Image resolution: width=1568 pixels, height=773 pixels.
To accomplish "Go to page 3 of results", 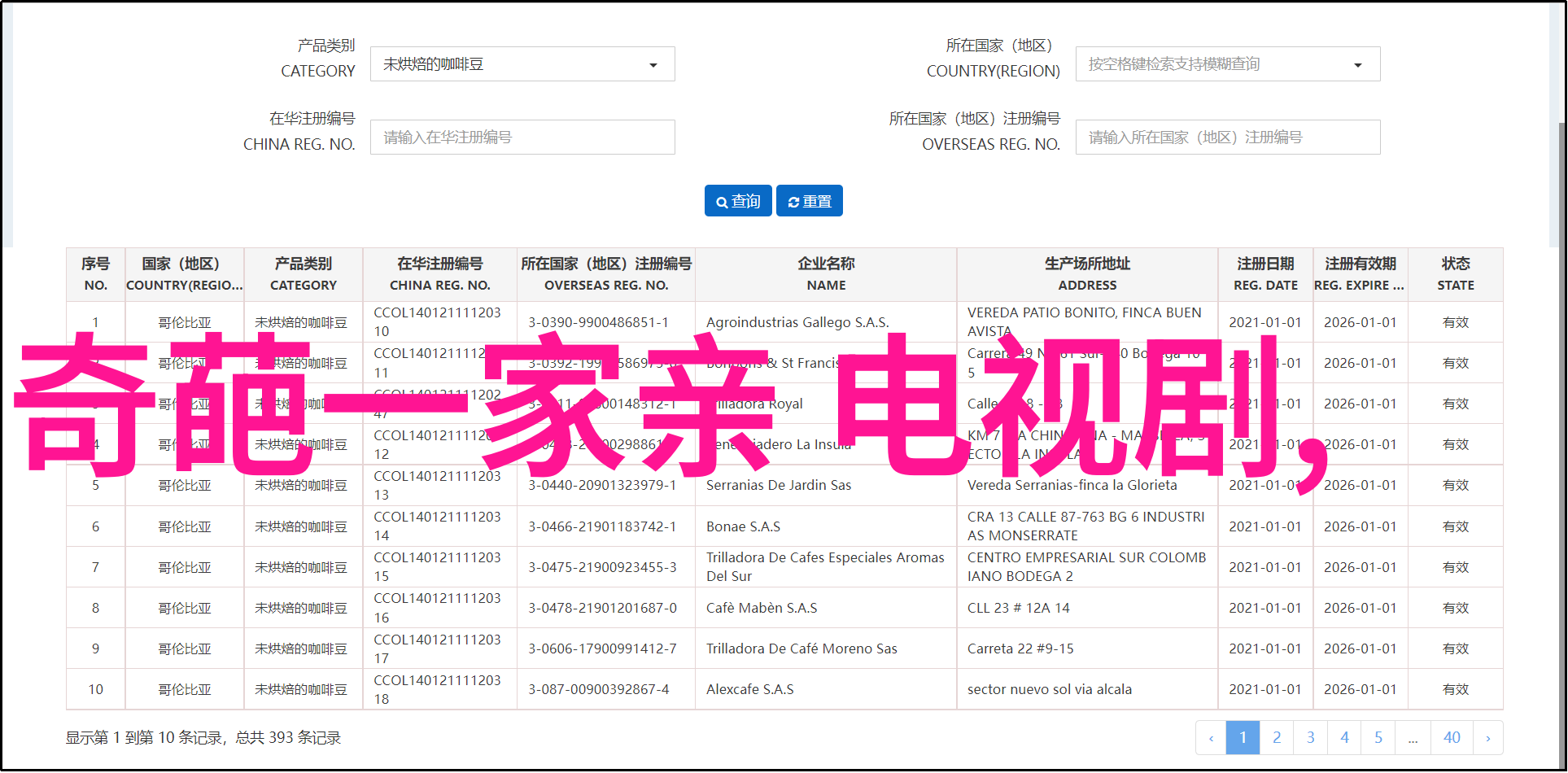I will point(1310,738).
